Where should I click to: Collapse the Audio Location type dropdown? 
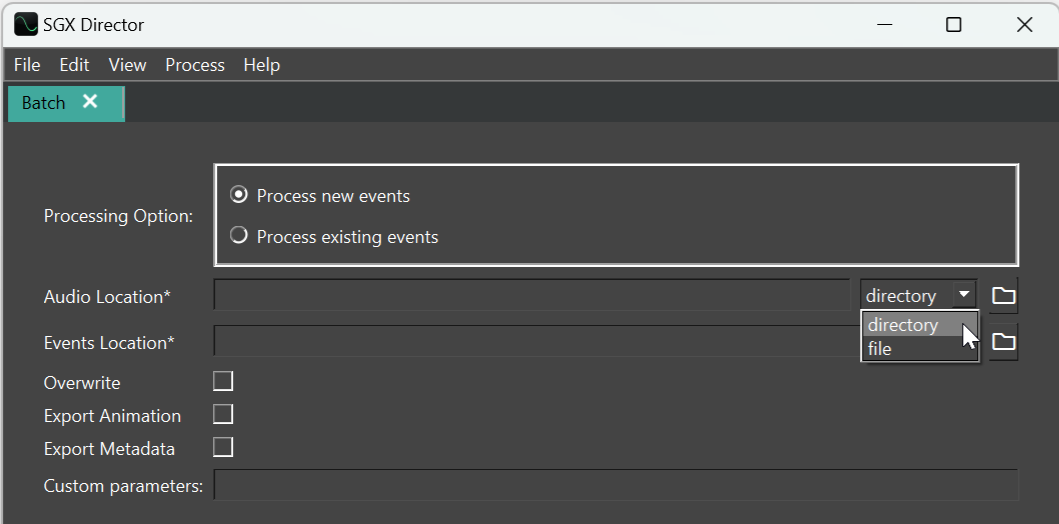[x=963, y=295]
